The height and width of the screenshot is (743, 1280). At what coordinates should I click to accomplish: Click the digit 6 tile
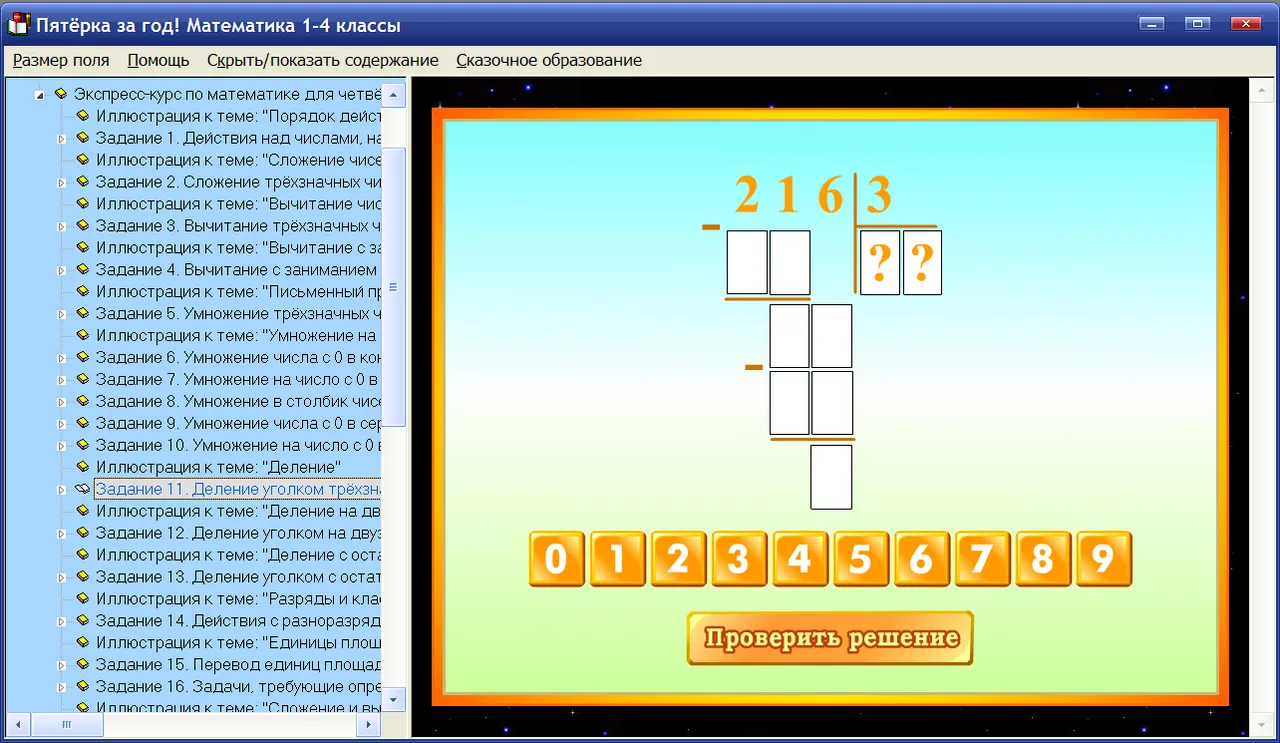coord(921,559)
